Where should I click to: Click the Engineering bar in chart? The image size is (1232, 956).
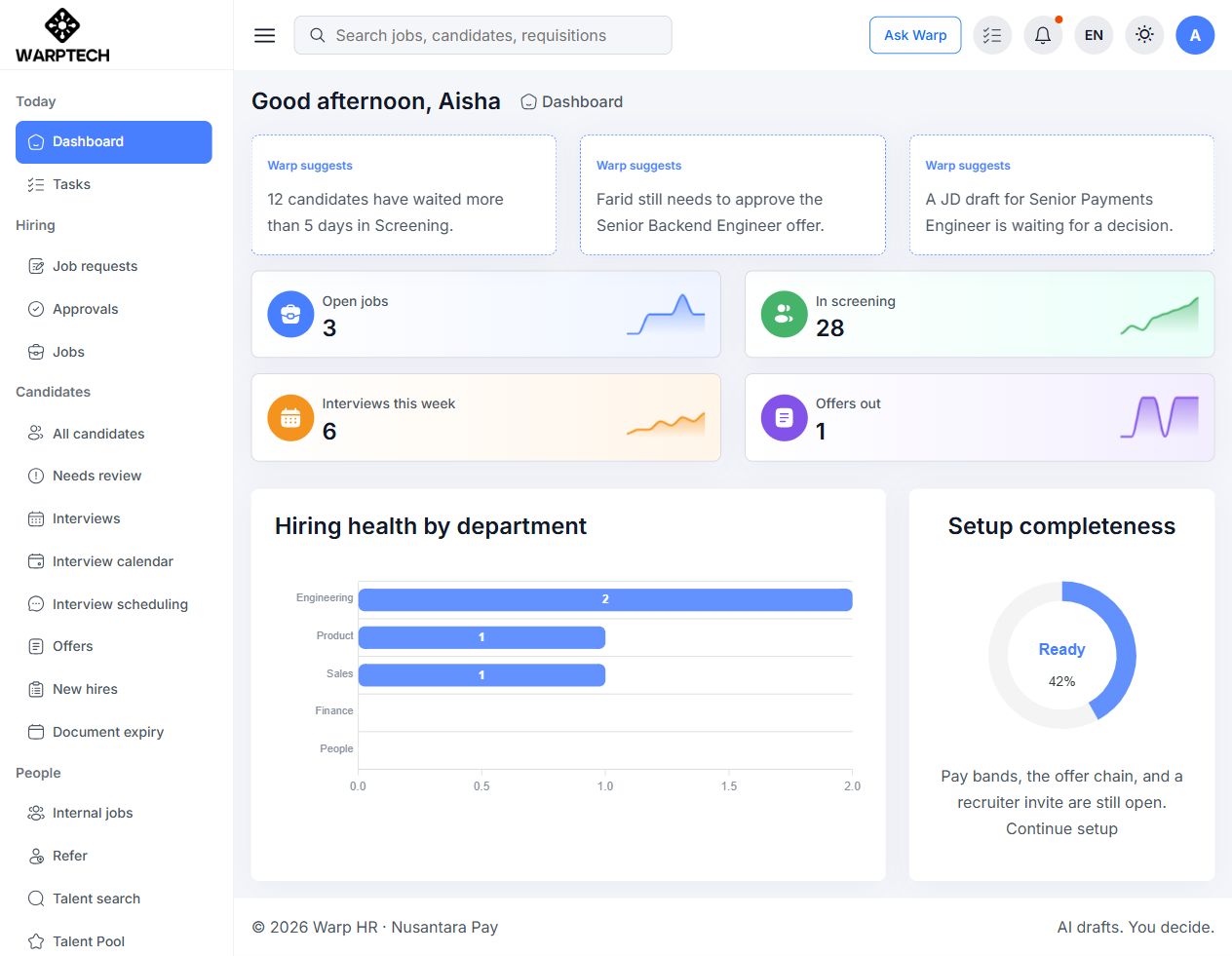click(x=605, y=599)
